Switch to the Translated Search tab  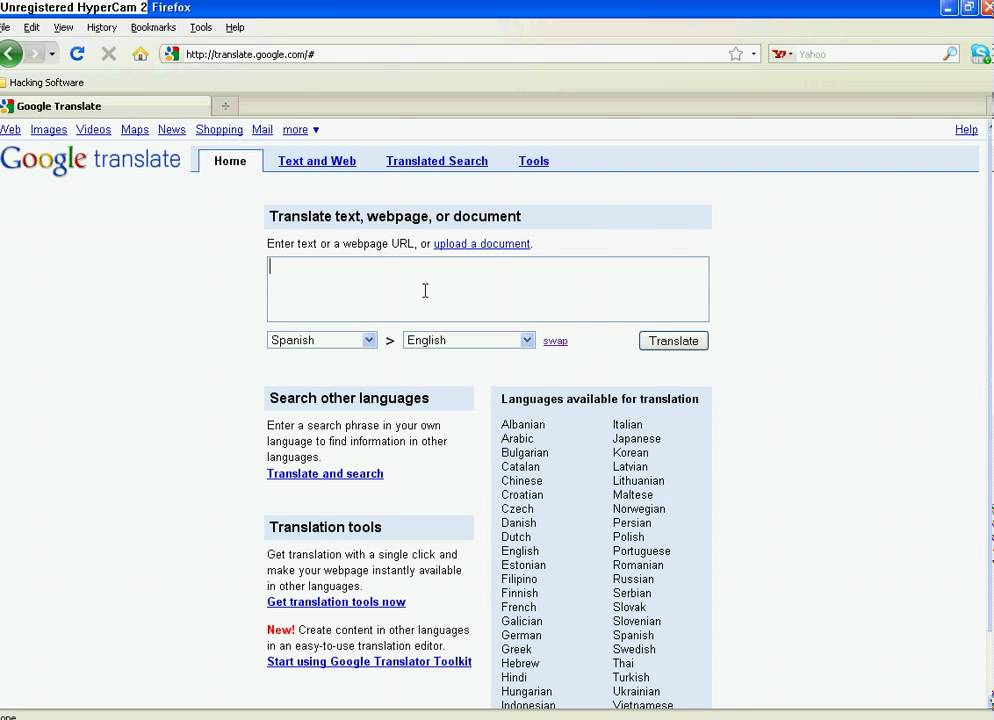pos(437,161)
